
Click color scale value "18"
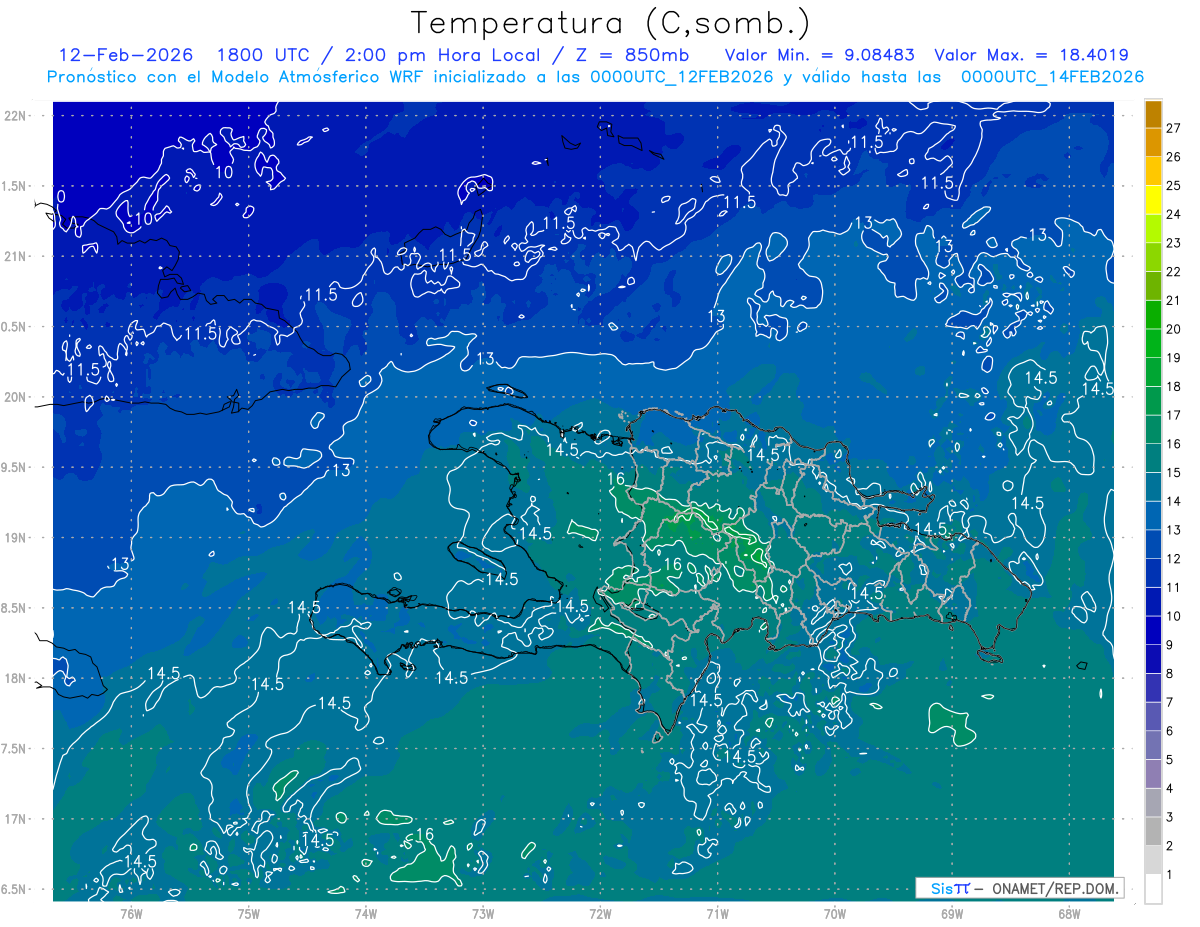click(x=1173, y=386)
